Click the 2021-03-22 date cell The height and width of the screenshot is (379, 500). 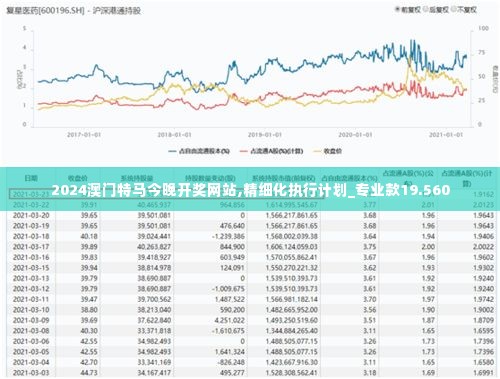tap(31, 204)
